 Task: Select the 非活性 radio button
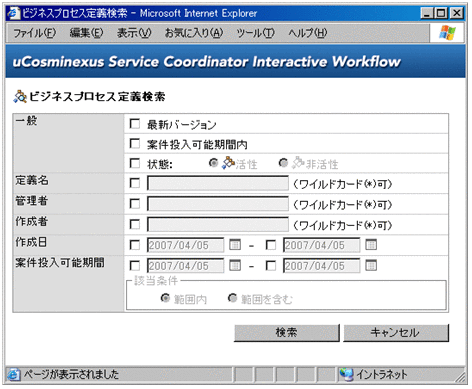(x=283, y=163)
